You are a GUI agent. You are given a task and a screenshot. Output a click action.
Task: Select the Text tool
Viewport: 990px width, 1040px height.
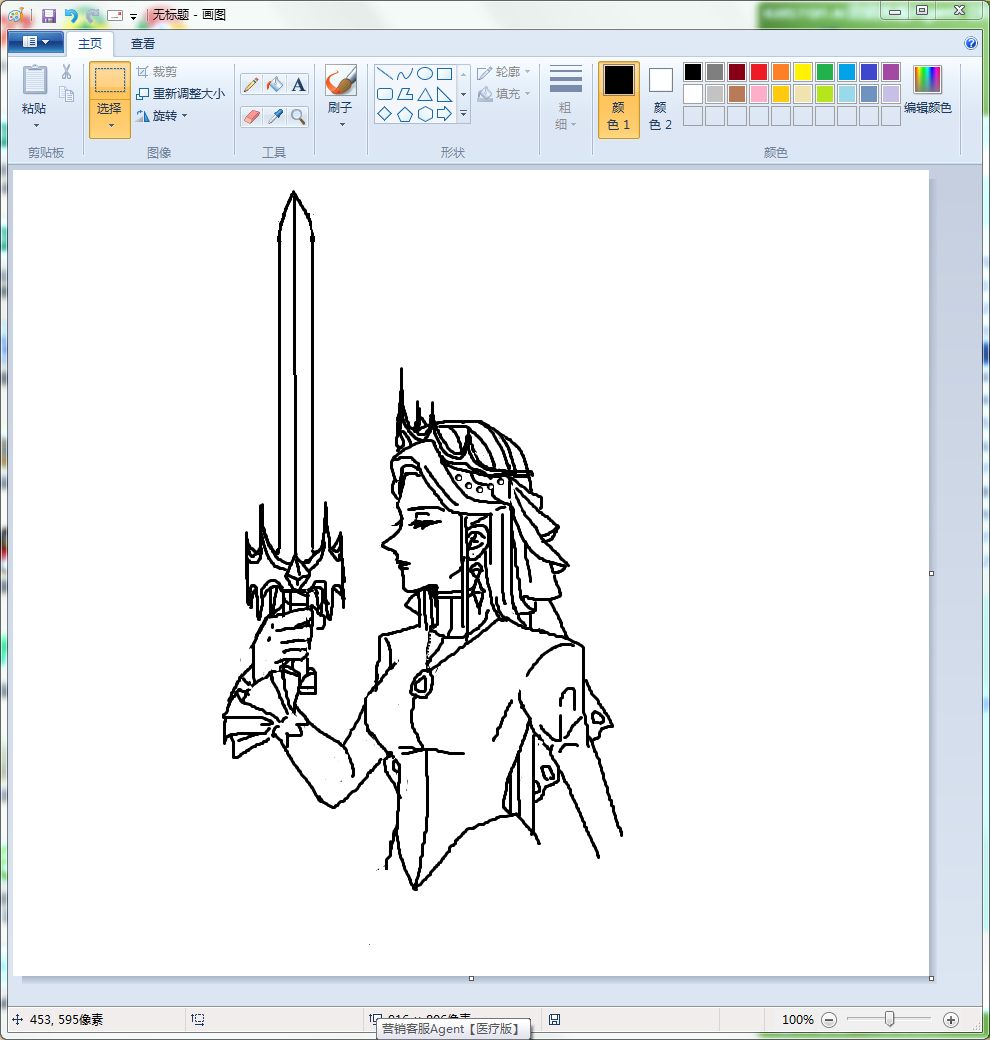(x=298, y=85)
